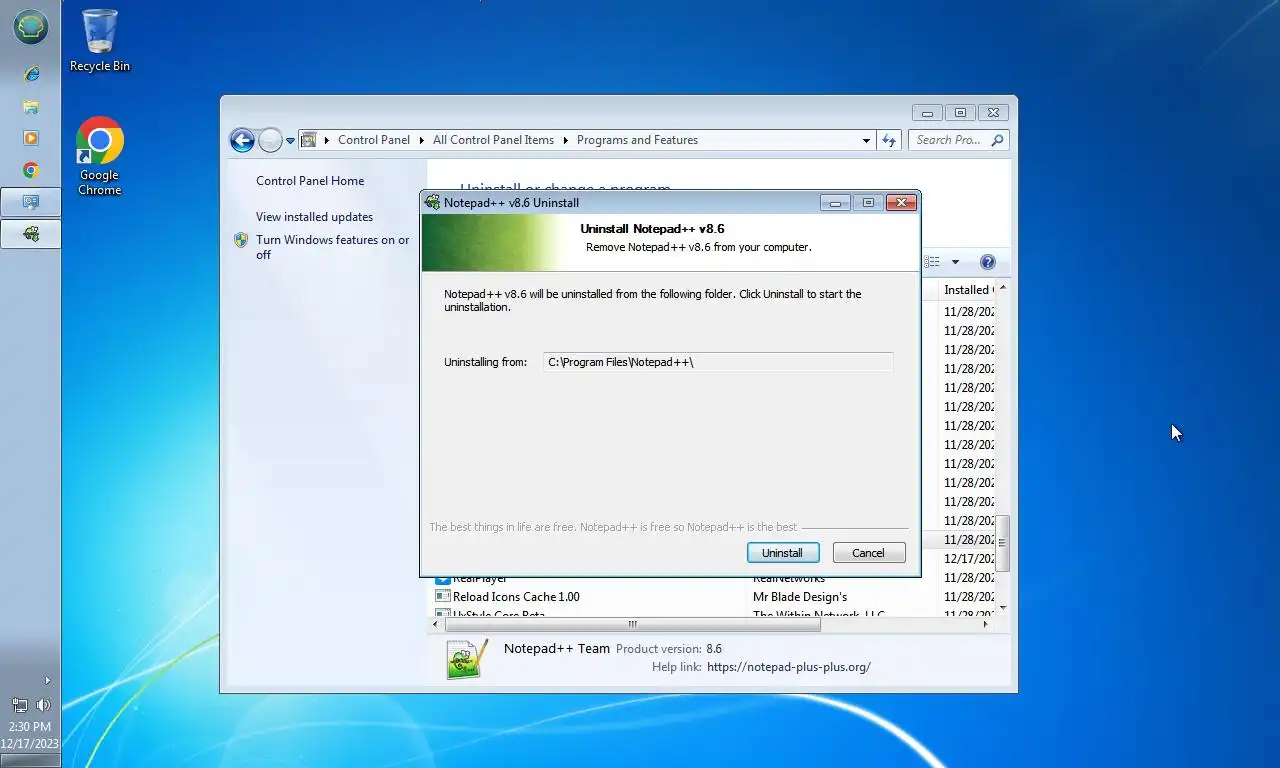Open the address bar history dropdown
1280x768 pixels.
(866, 141)
